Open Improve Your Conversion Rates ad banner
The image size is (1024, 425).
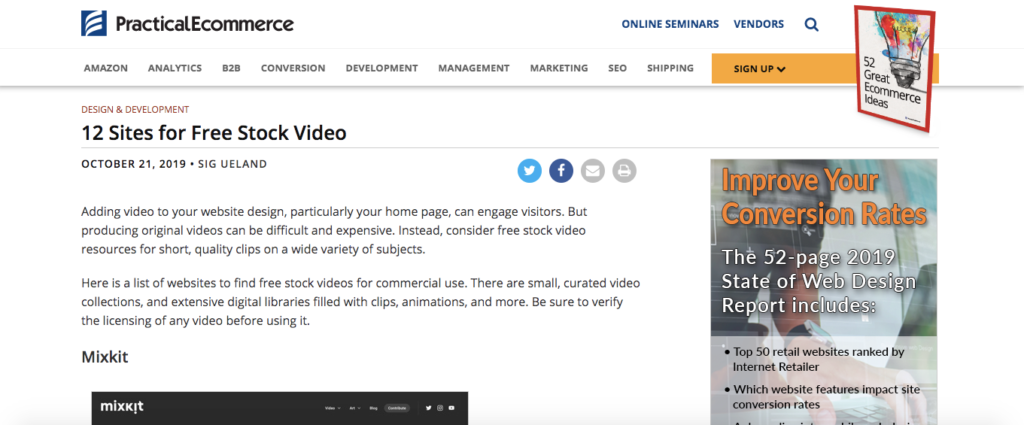824,292
